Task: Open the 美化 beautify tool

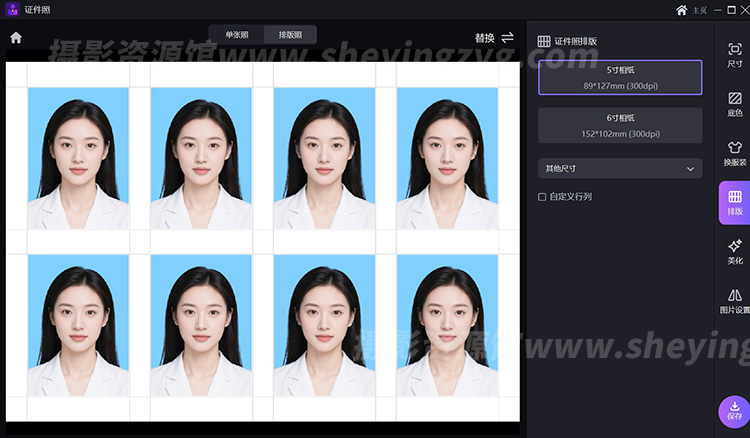Action: pyautogui.click(x=734, y=251)
